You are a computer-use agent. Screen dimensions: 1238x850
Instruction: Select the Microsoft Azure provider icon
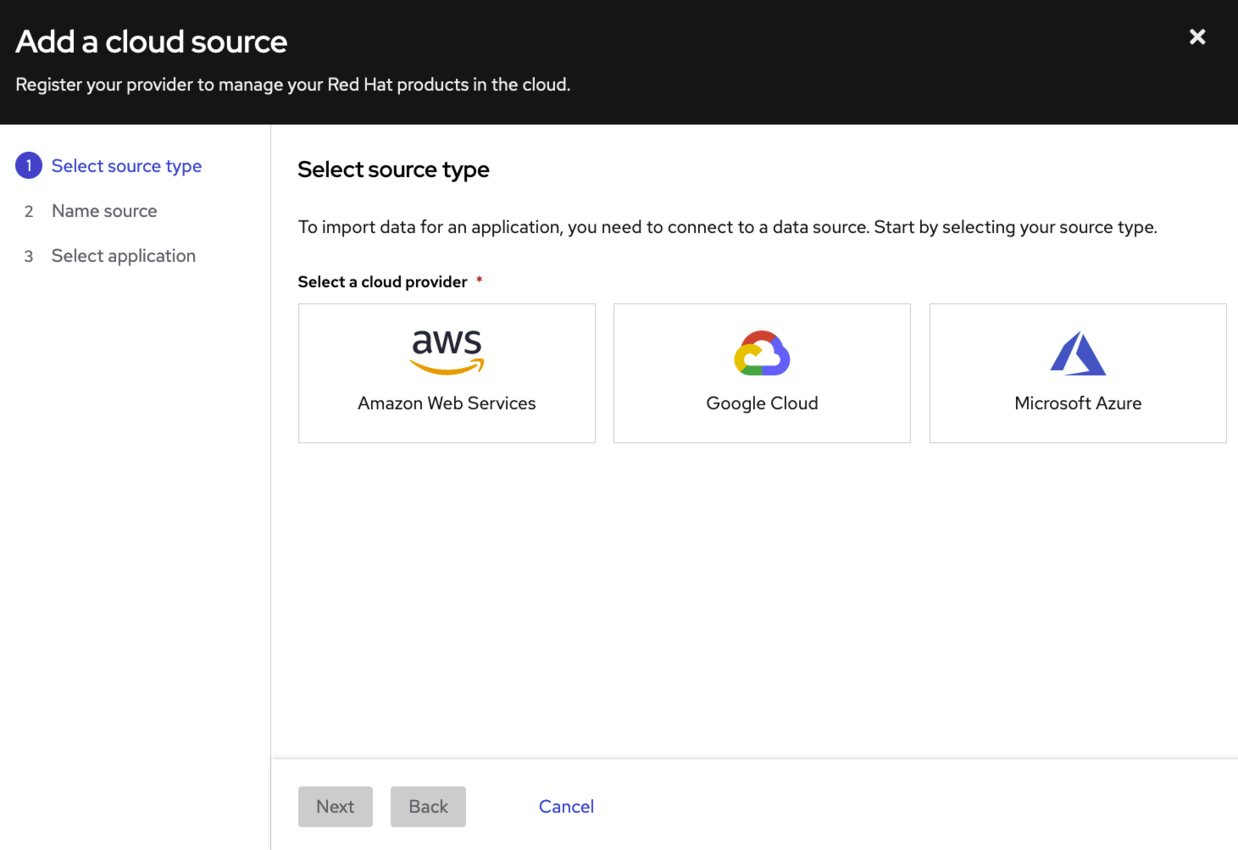(x=1077, y=352)
